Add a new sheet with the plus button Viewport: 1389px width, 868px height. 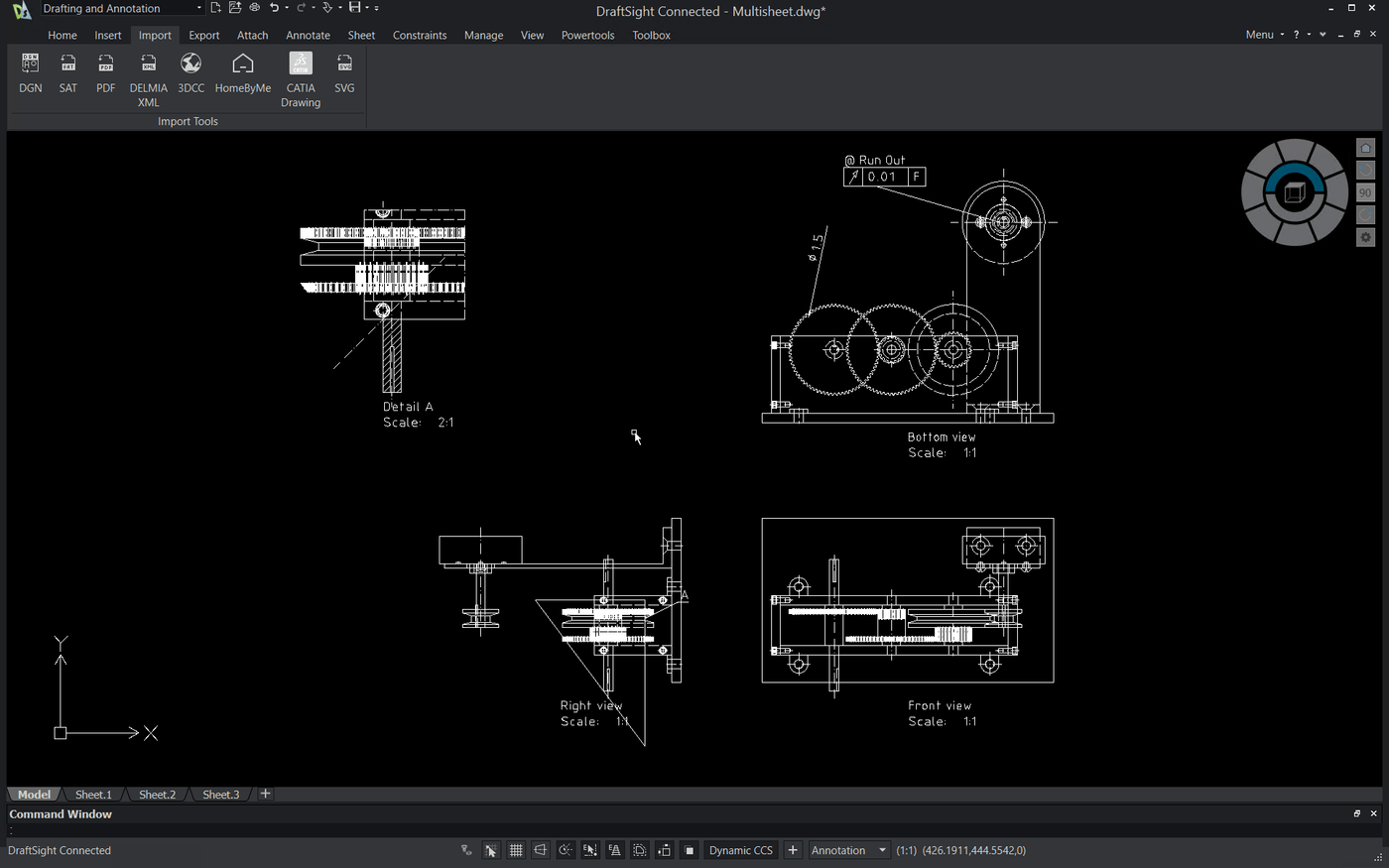coord(265,794)
